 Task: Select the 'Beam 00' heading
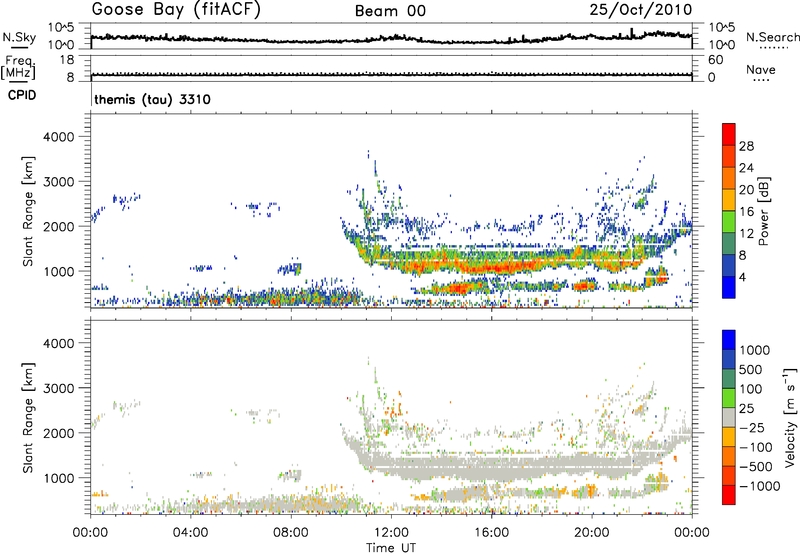point(390,11)
